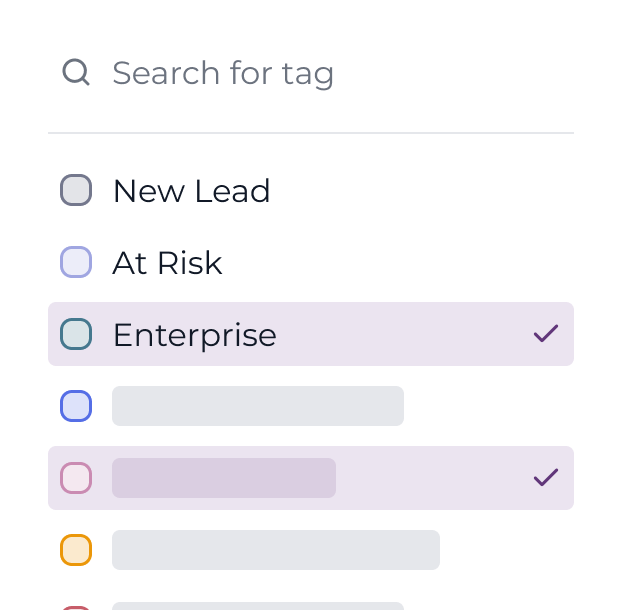Click empty space right of Enterprise label

pyautogui.click(x=400, y=334)
